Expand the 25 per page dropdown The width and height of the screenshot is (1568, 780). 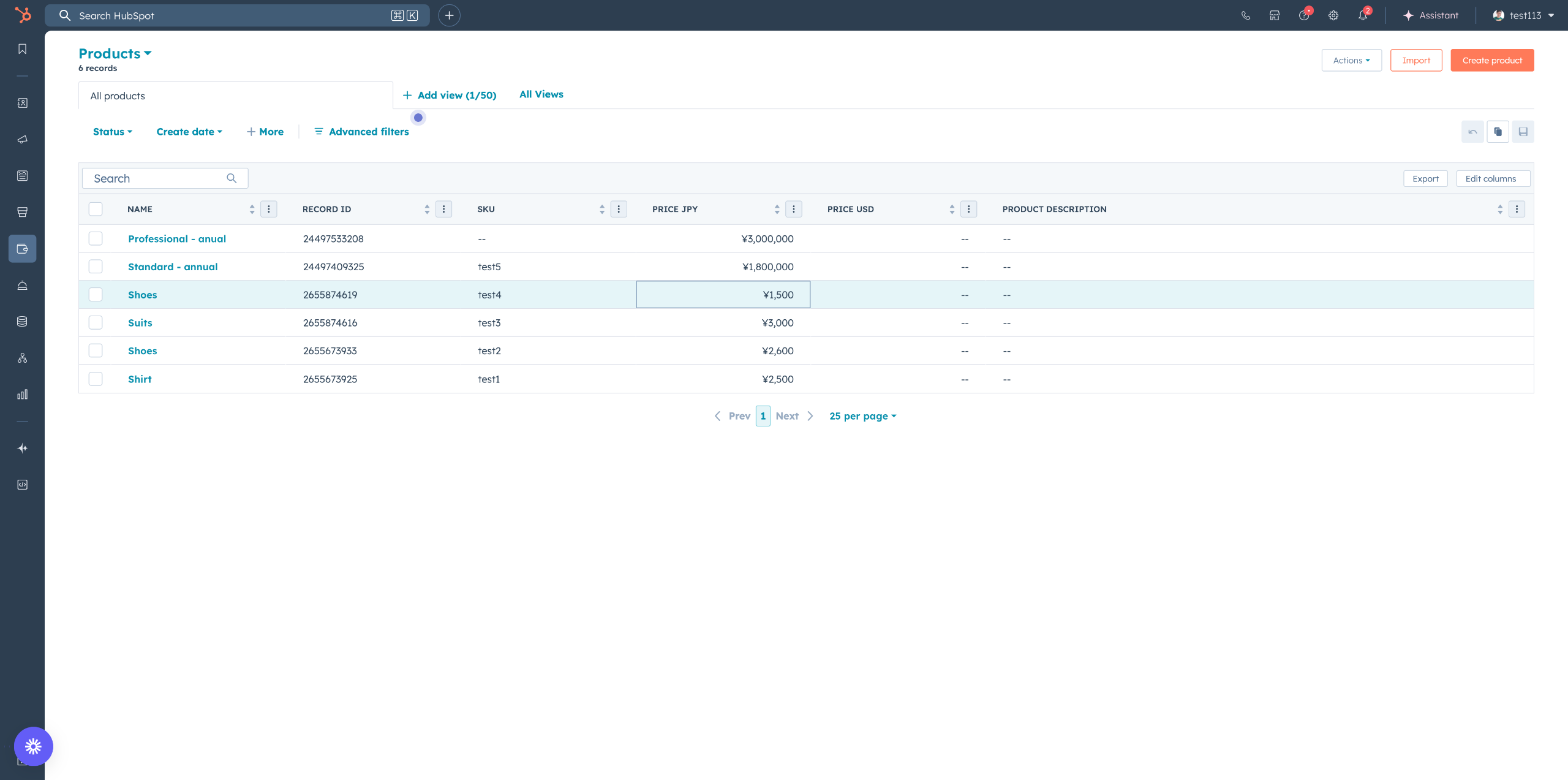pyautogui.click(x=862, y=416)
